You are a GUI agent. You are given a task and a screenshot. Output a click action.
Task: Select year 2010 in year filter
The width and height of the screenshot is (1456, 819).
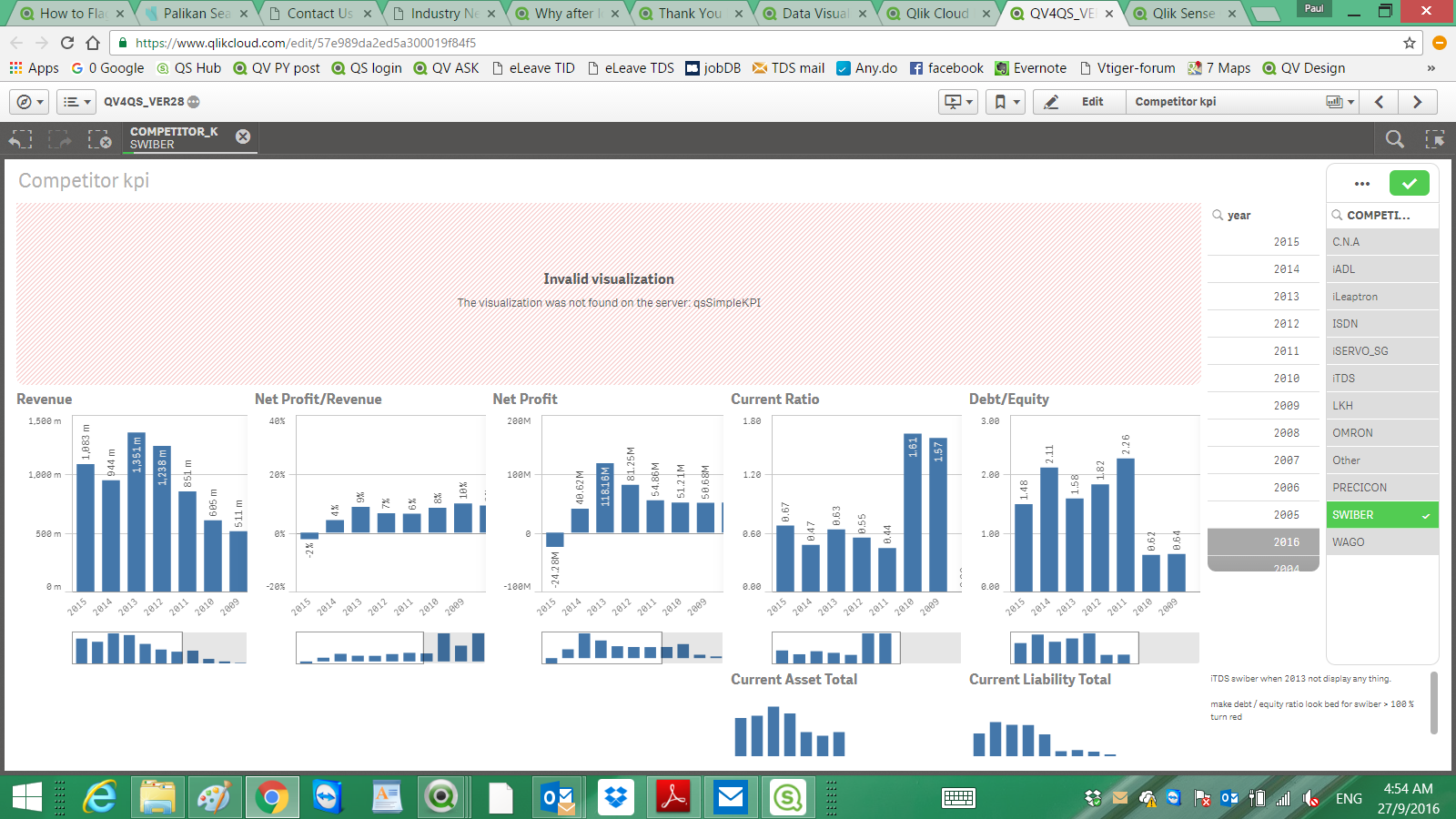pyautogui.click(x=1263, y=379)
